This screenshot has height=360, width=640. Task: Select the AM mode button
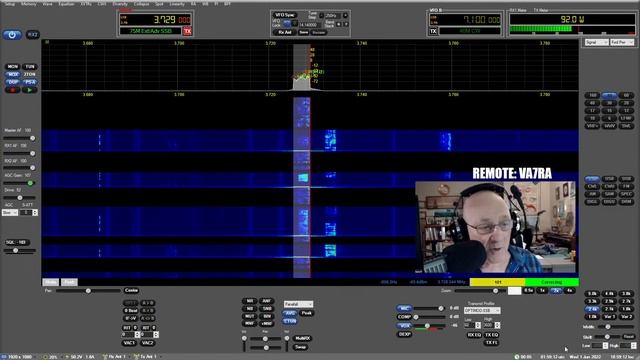pos(592,194)
